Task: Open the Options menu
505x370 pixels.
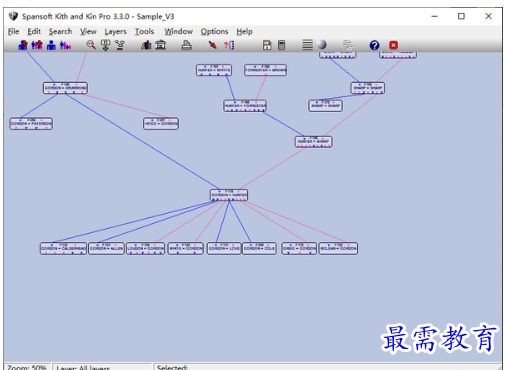Action: tap(214, 31)
